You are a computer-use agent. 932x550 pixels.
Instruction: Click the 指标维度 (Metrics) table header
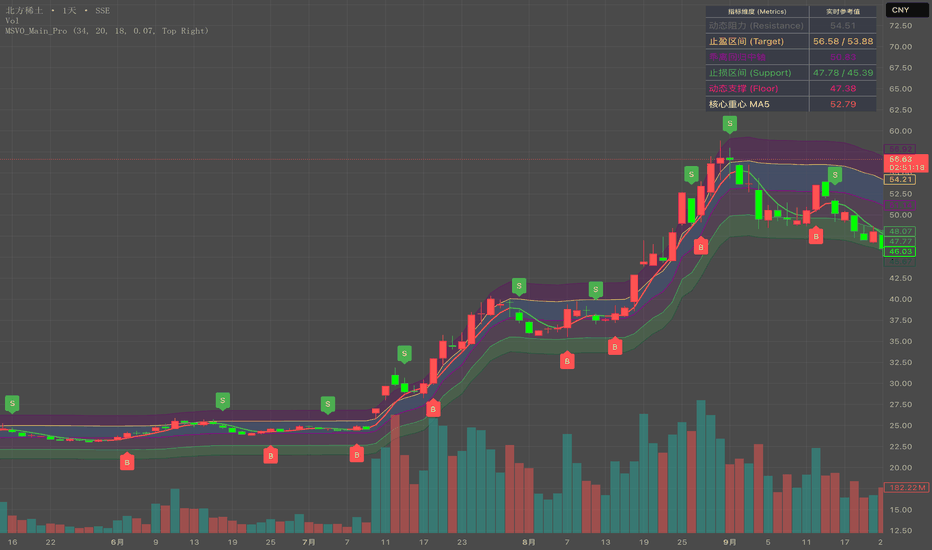coord(757,11)
